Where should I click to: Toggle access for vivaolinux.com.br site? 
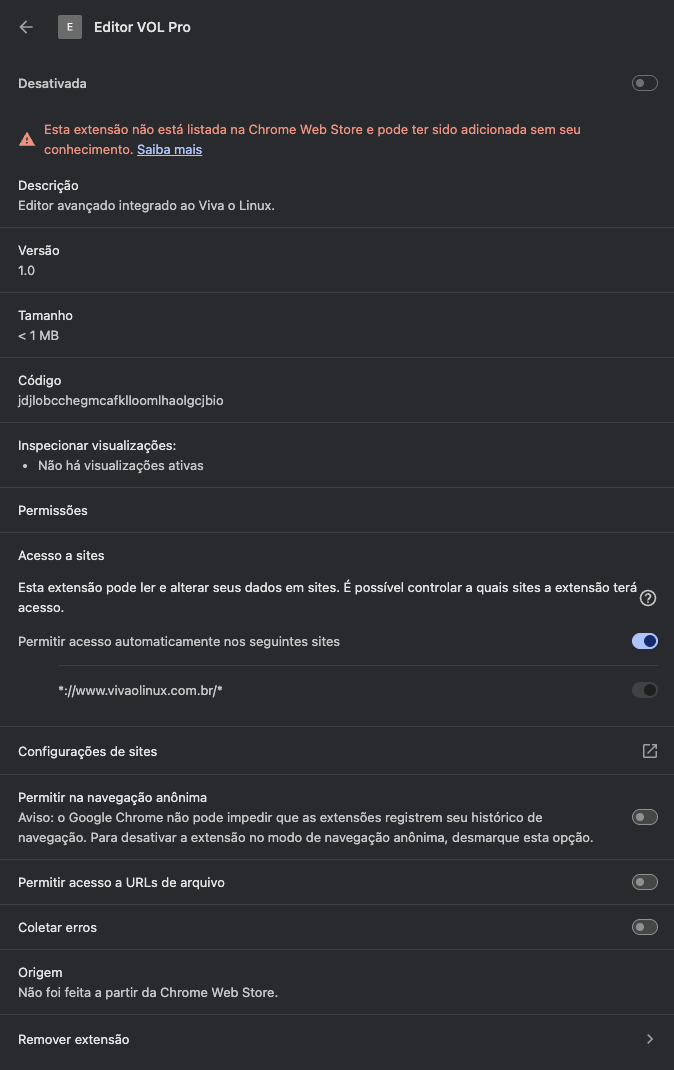coord(645,690)
